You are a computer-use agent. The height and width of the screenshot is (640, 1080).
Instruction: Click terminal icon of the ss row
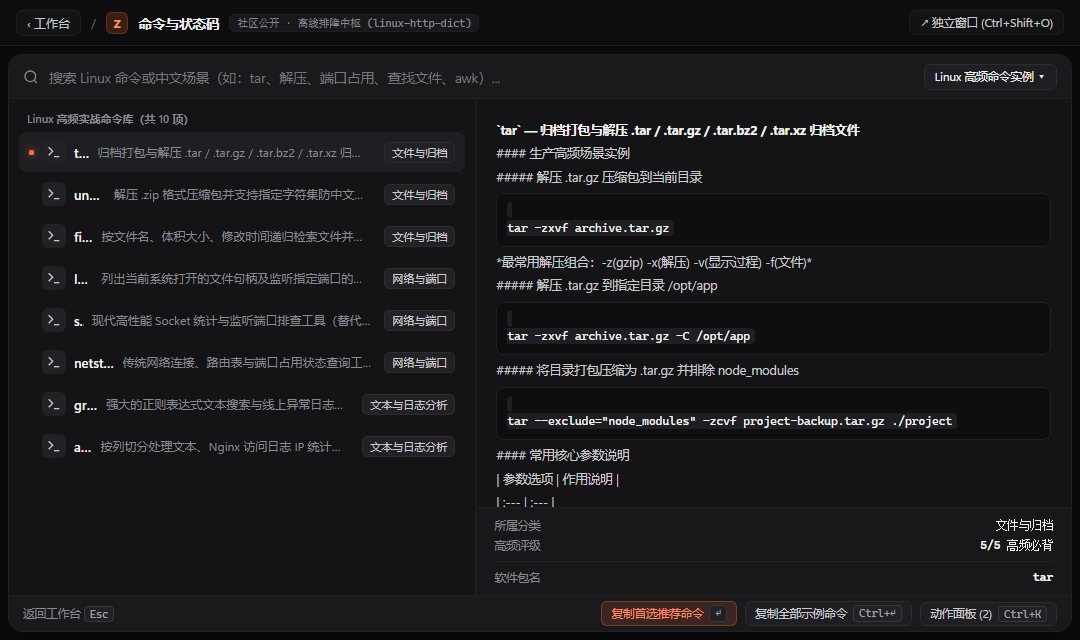(x=54, y=320)
